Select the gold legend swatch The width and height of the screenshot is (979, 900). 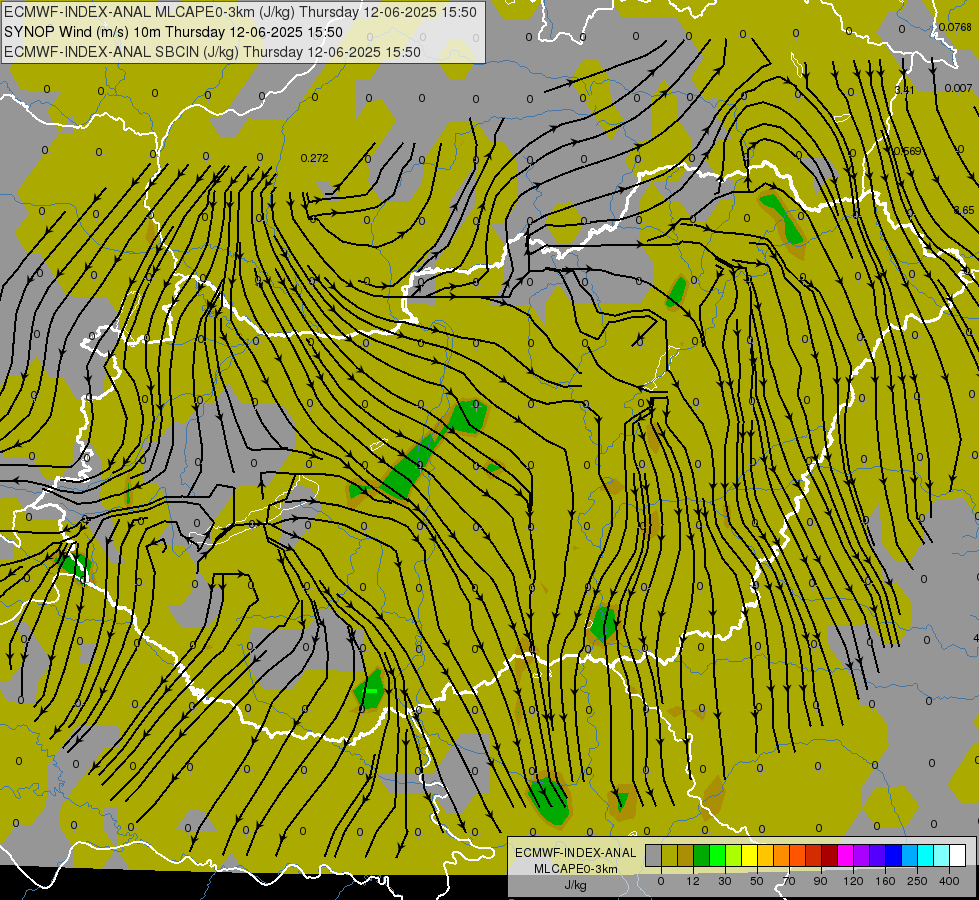pyautogui.click(x=765, y=856)
